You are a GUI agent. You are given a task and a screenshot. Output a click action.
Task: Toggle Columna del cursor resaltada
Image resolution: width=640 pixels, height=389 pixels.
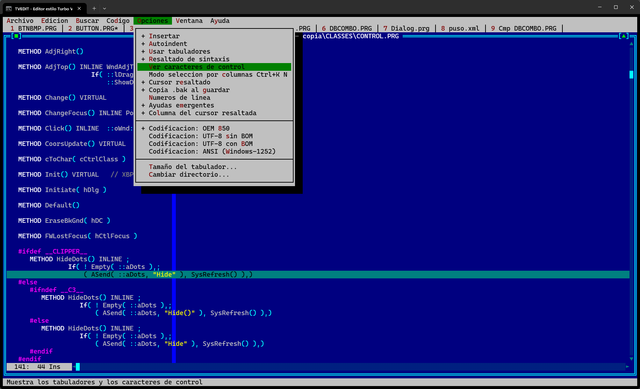tap(214, 113)
